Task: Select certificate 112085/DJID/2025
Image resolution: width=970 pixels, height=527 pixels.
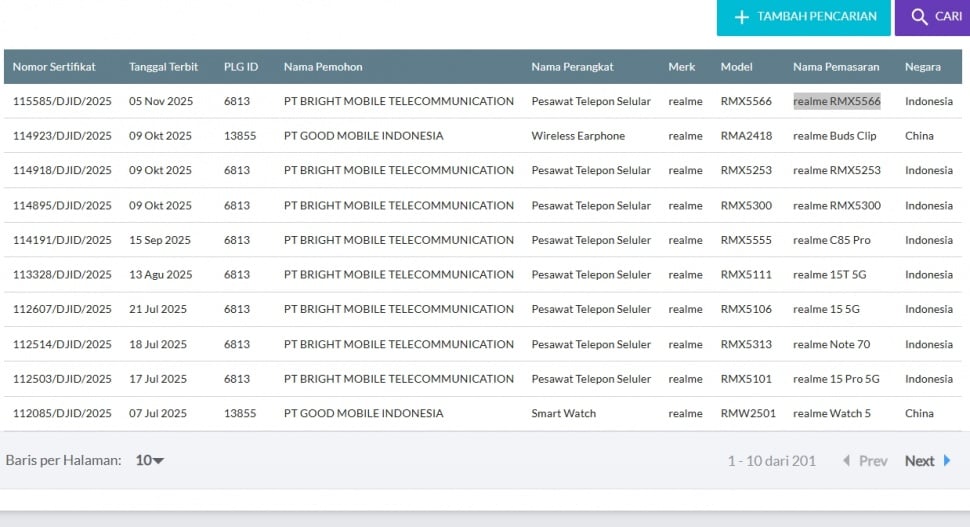Action: point(62,413)
